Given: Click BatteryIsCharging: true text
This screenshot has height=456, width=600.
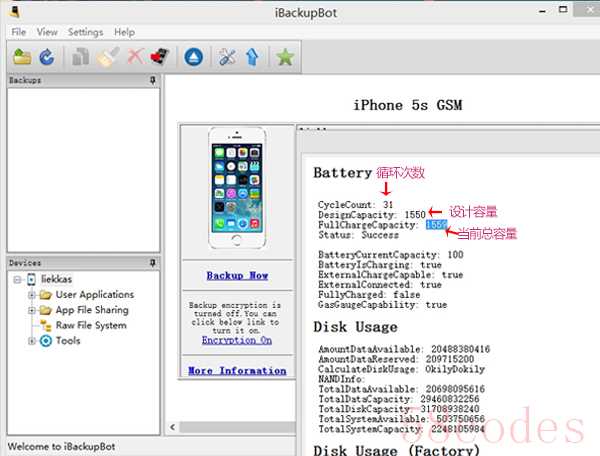Looking at the screenshot, I should coord(380,265).
